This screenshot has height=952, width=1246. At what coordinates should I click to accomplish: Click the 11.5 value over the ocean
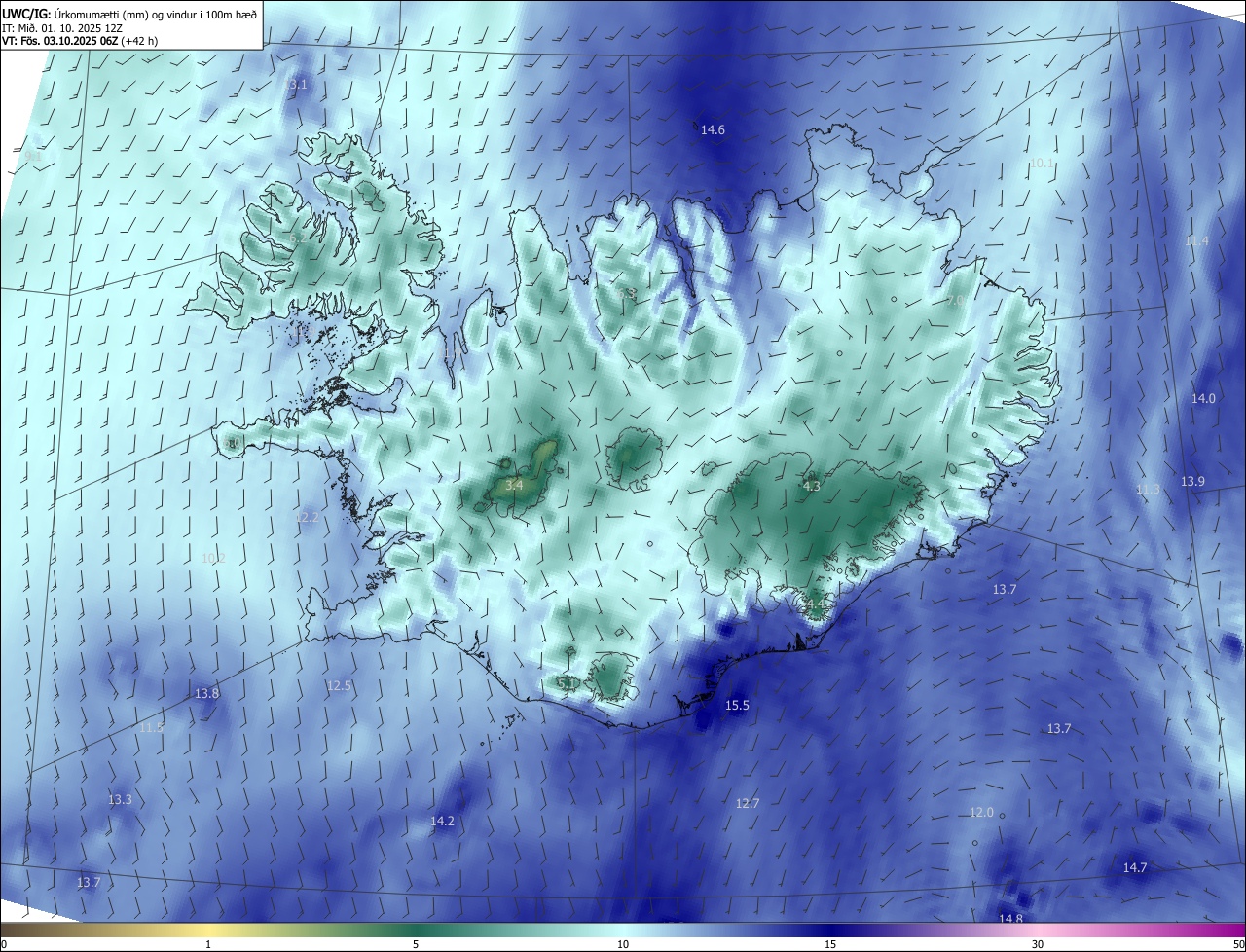[x=151, y=727]
